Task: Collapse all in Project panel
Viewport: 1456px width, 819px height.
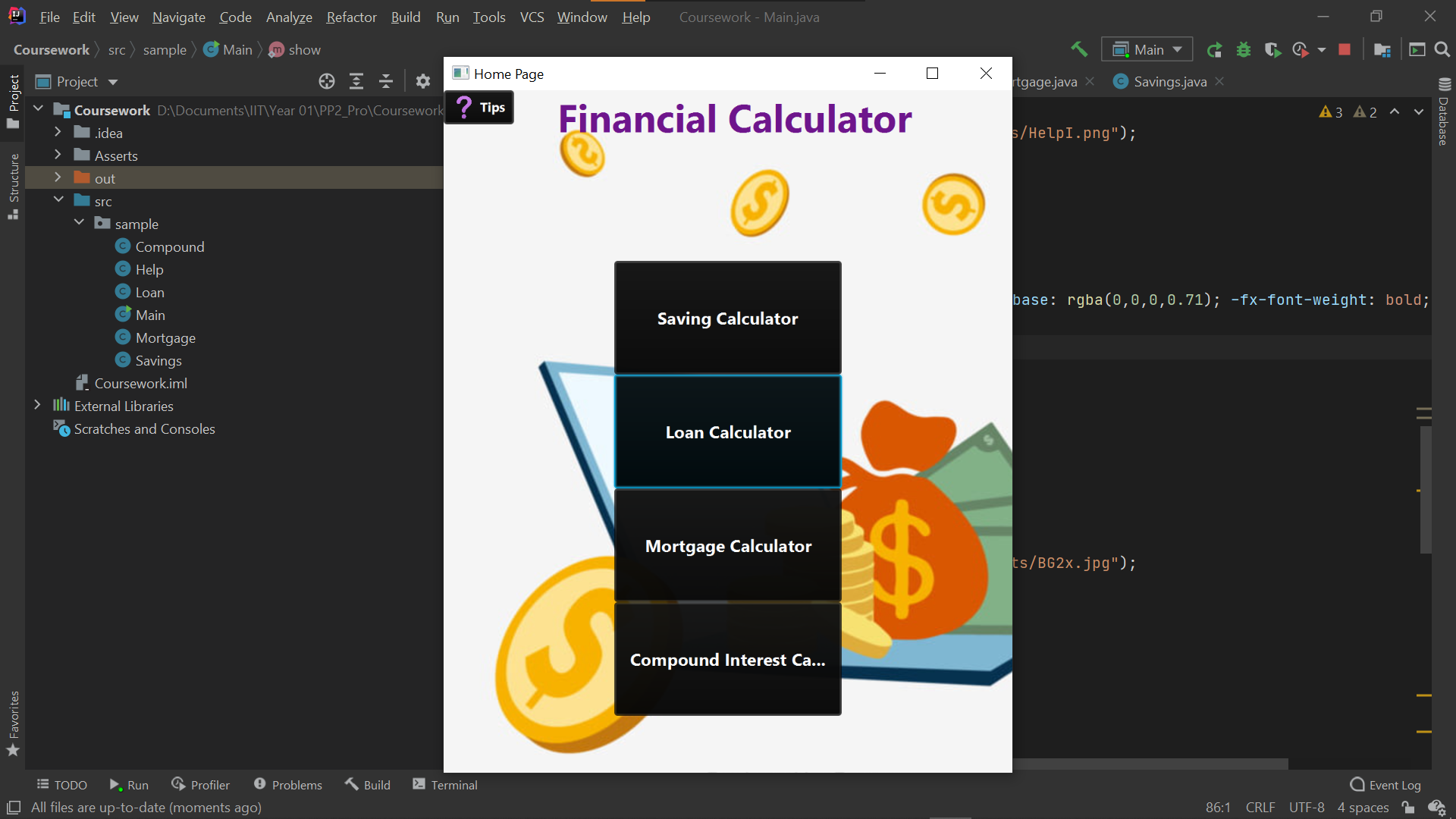Action: (x=386, y=81)
